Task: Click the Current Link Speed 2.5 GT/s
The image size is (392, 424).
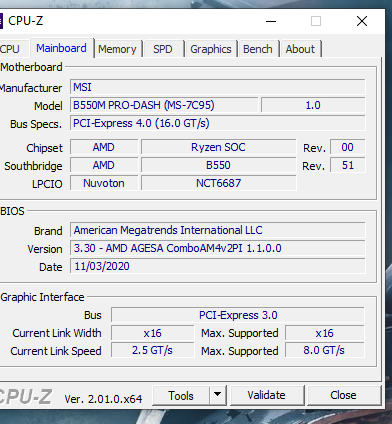Action: (153, 351)
